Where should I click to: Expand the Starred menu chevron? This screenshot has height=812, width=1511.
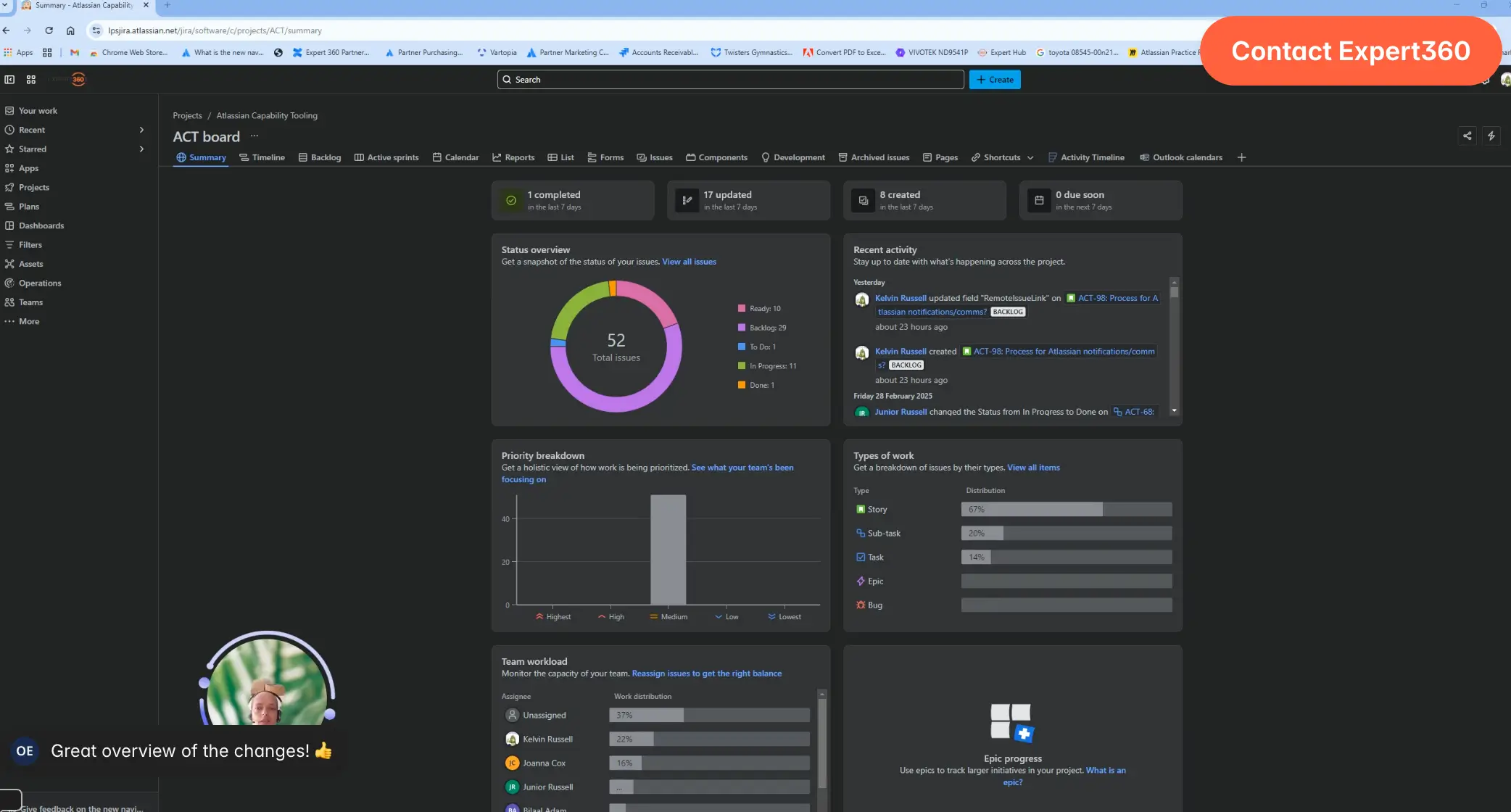click(141, 149)
